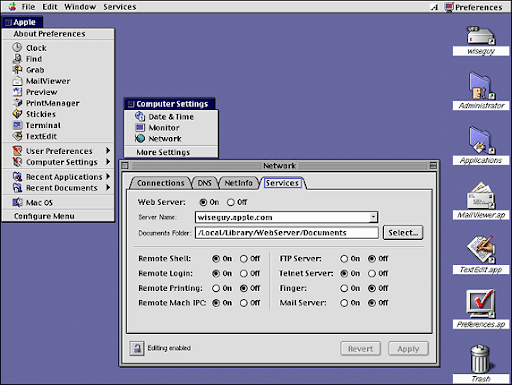512x385 pixels.
Task: Turn Mail Server on
Action: [344, 303]
